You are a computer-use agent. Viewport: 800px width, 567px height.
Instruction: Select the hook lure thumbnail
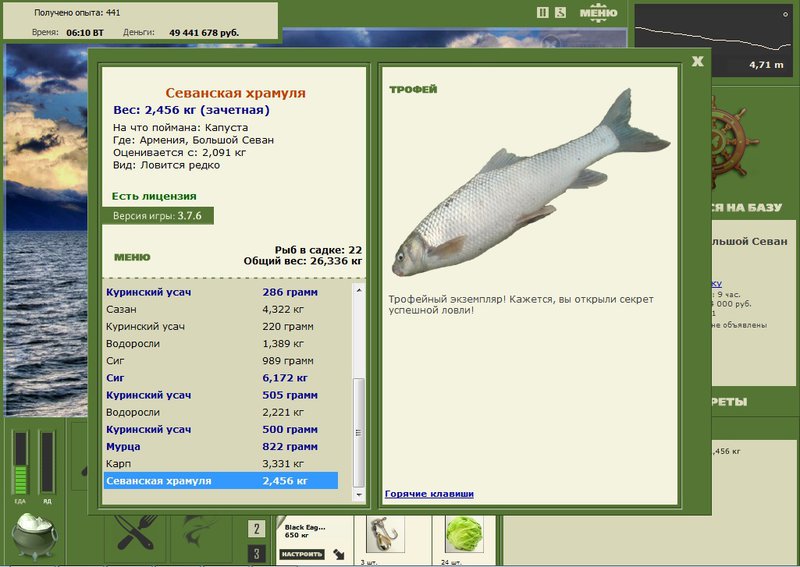(x=386, y=534)
